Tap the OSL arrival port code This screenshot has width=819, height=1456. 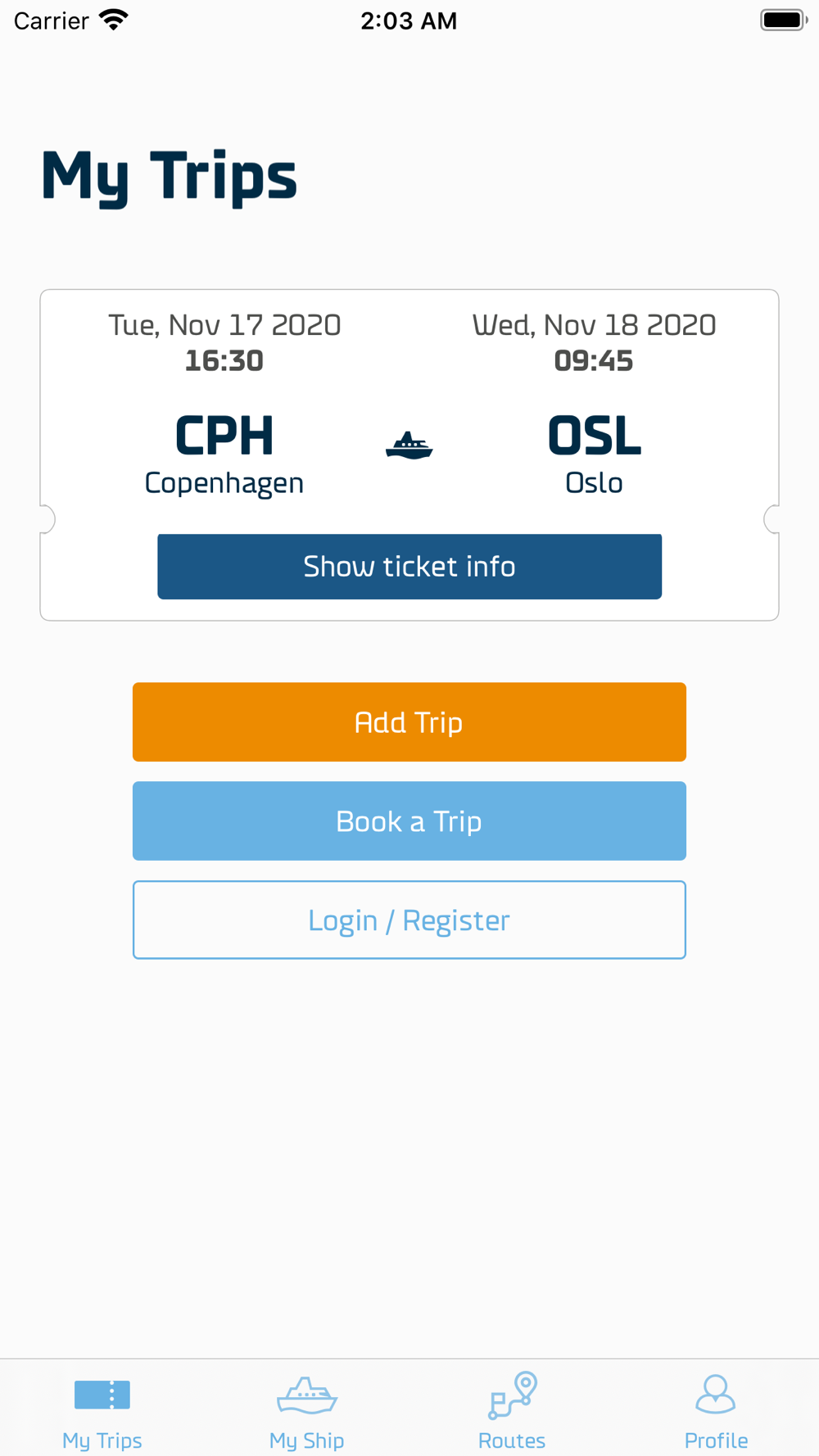(x=594, y=436)
